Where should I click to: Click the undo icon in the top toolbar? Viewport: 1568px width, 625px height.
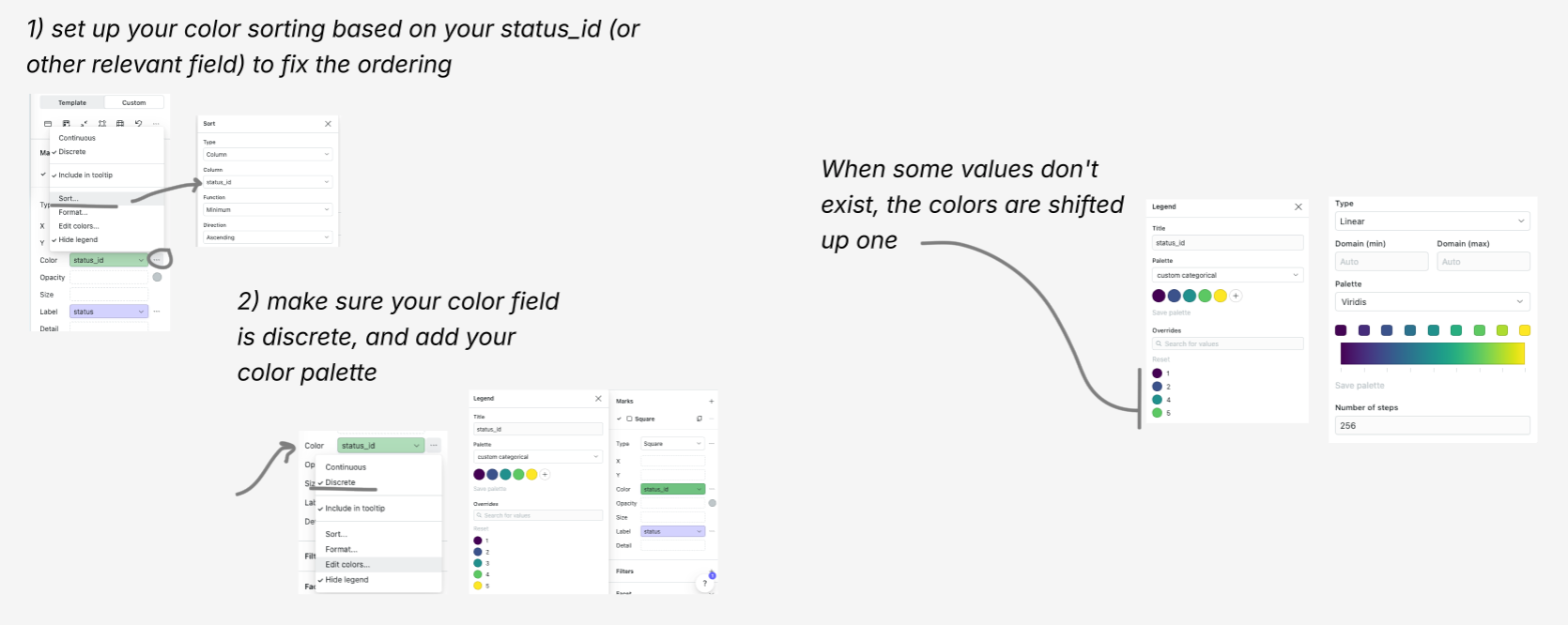coord(138,124)
